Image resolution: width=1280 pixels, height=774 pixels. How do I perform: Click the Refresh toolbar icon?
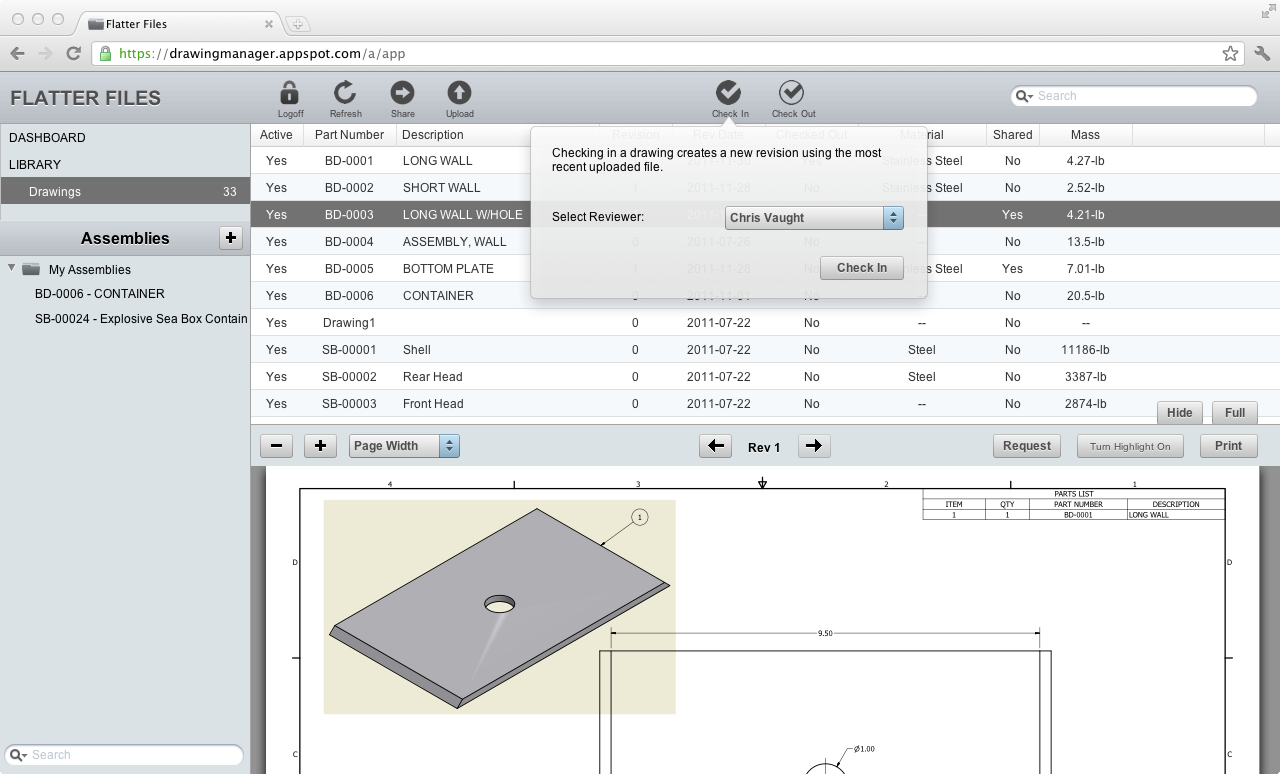pyautogui.click(x=345, y=93)
